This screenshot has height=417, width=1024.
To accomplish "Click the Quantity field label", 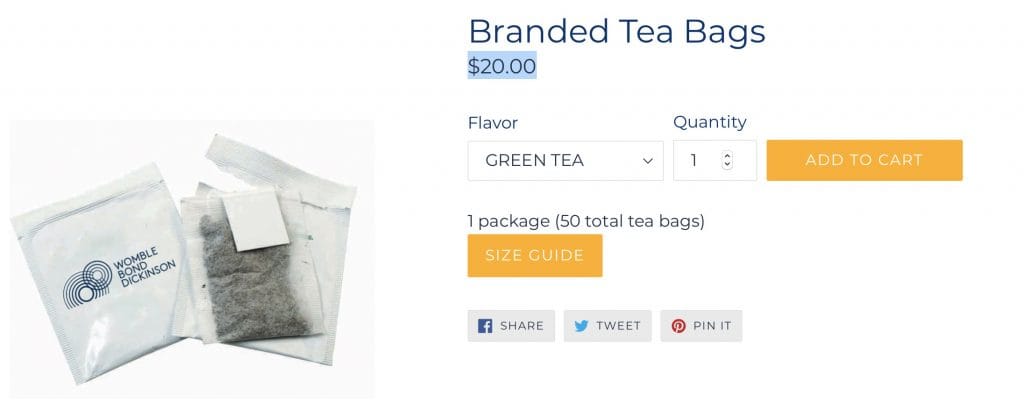I will (x=709, y=122).
